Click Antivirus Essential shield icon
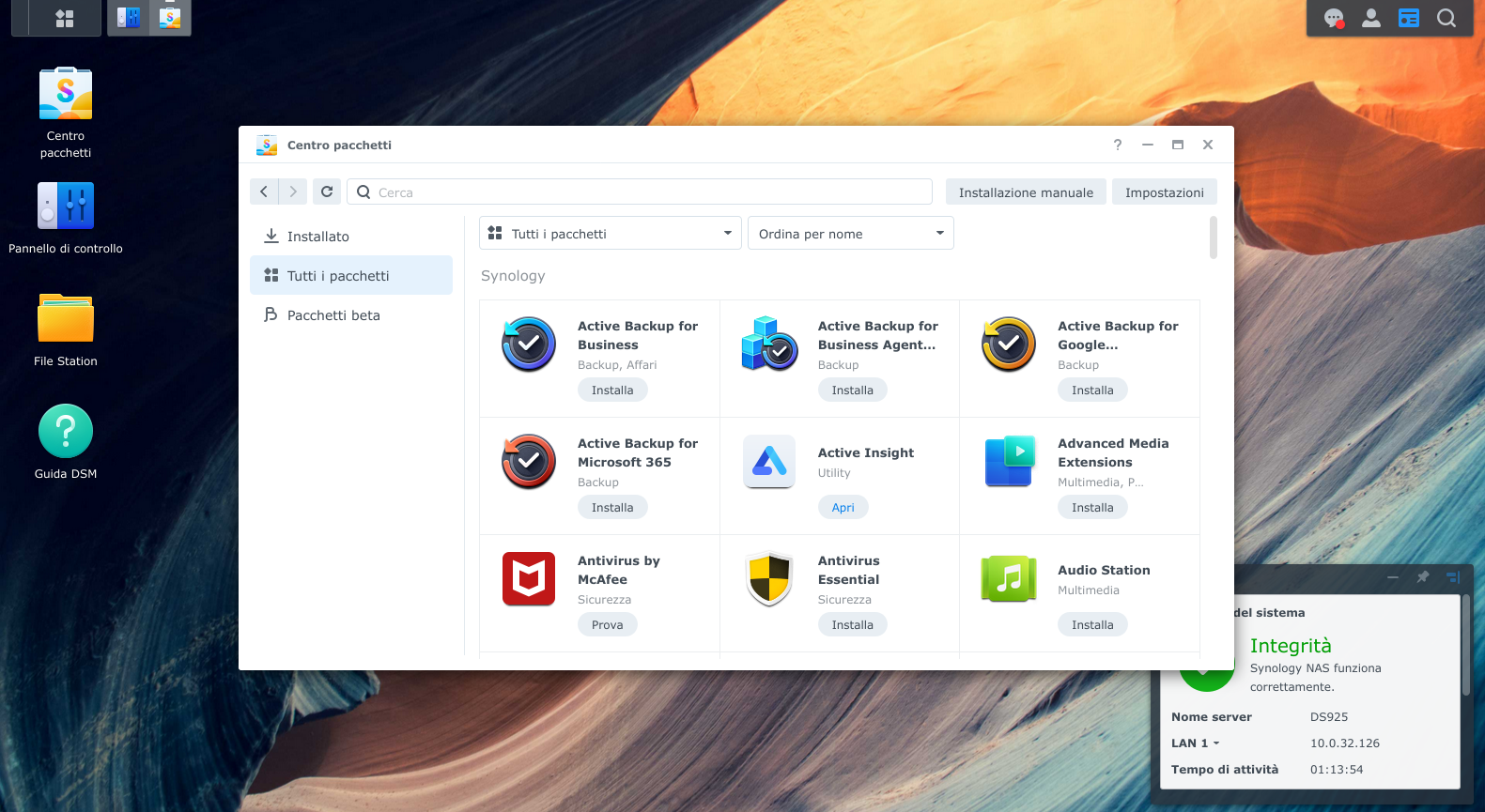Viewport: 1485px width, 812px height. pyautogui.click(x=769, y=579)
